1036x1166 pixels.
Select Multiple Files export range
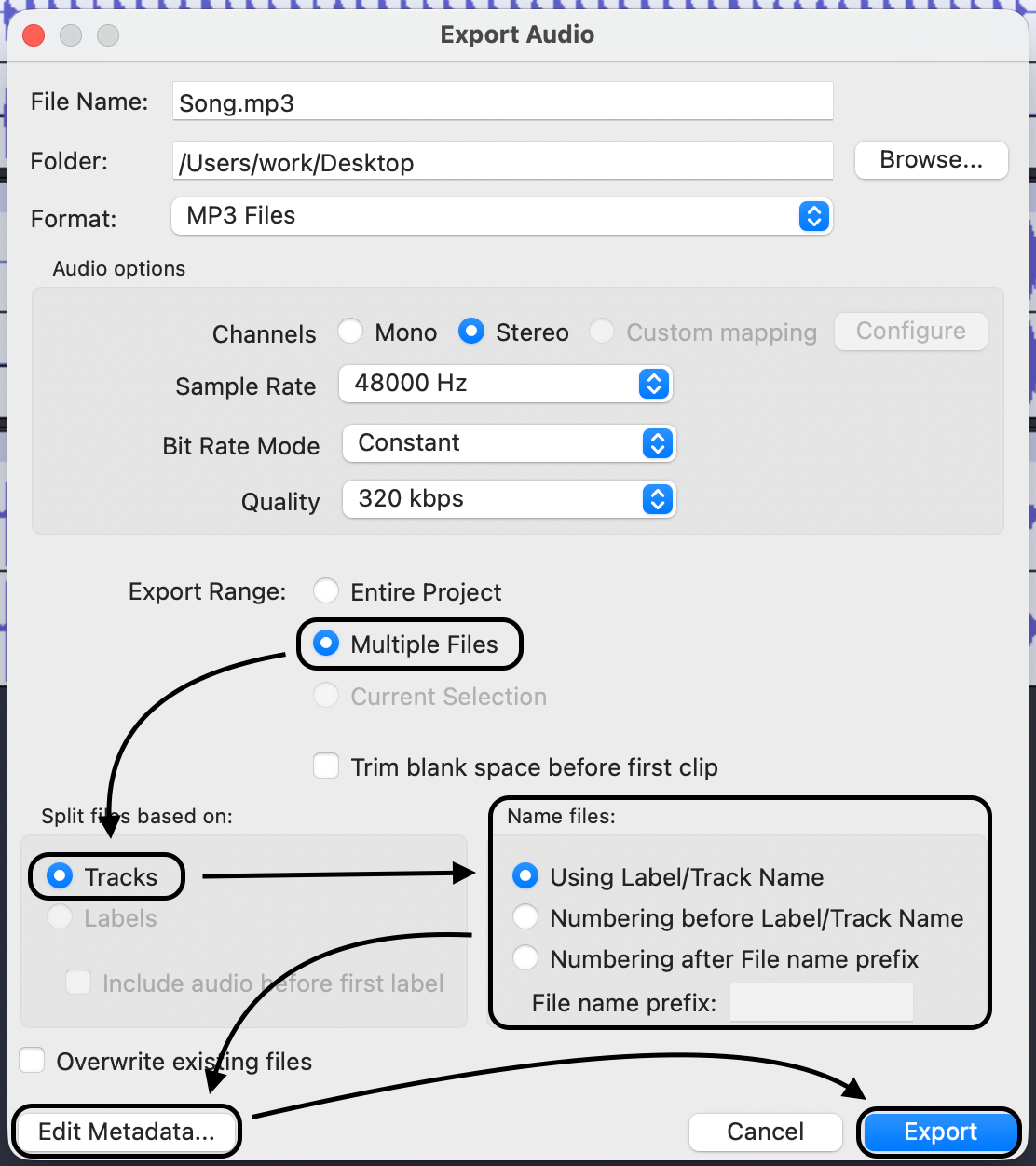click(327, 644)
